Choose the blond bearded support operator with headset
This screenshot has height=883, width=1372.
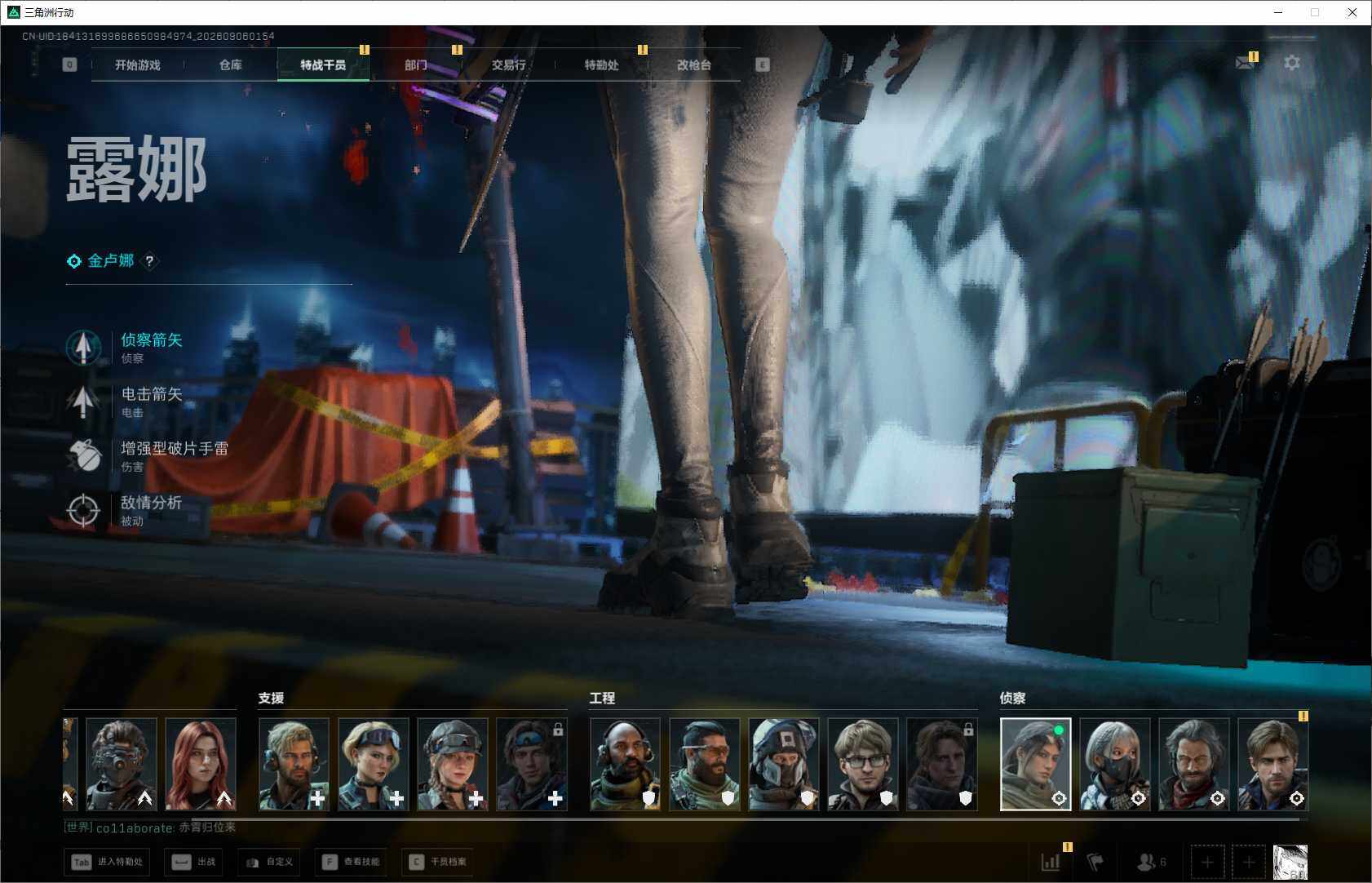click(x=294, y=764)
